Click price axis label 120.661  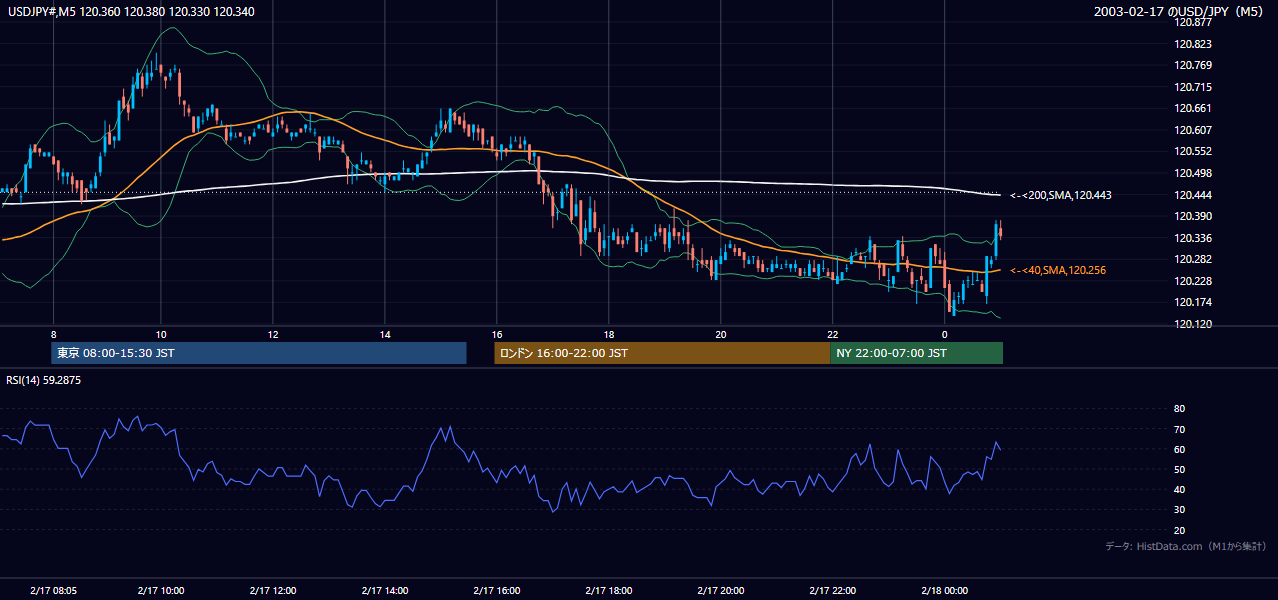click(x=1193, y=109)
